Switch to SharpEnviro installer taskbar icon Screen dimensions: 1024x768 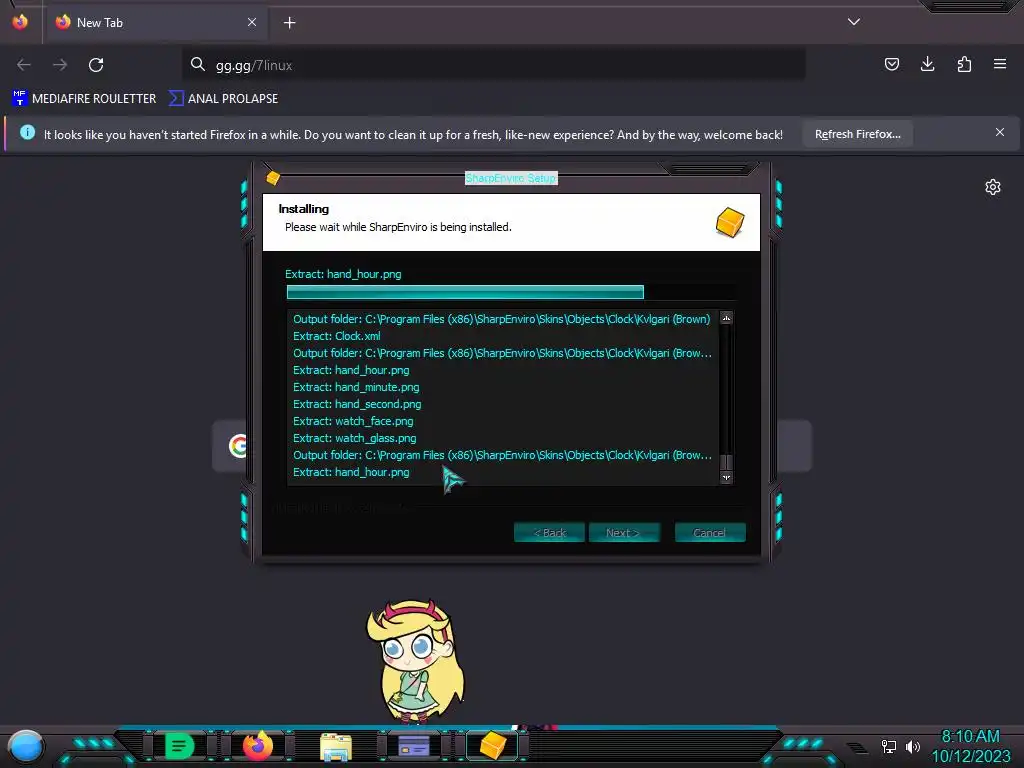[x=493, y=745]
